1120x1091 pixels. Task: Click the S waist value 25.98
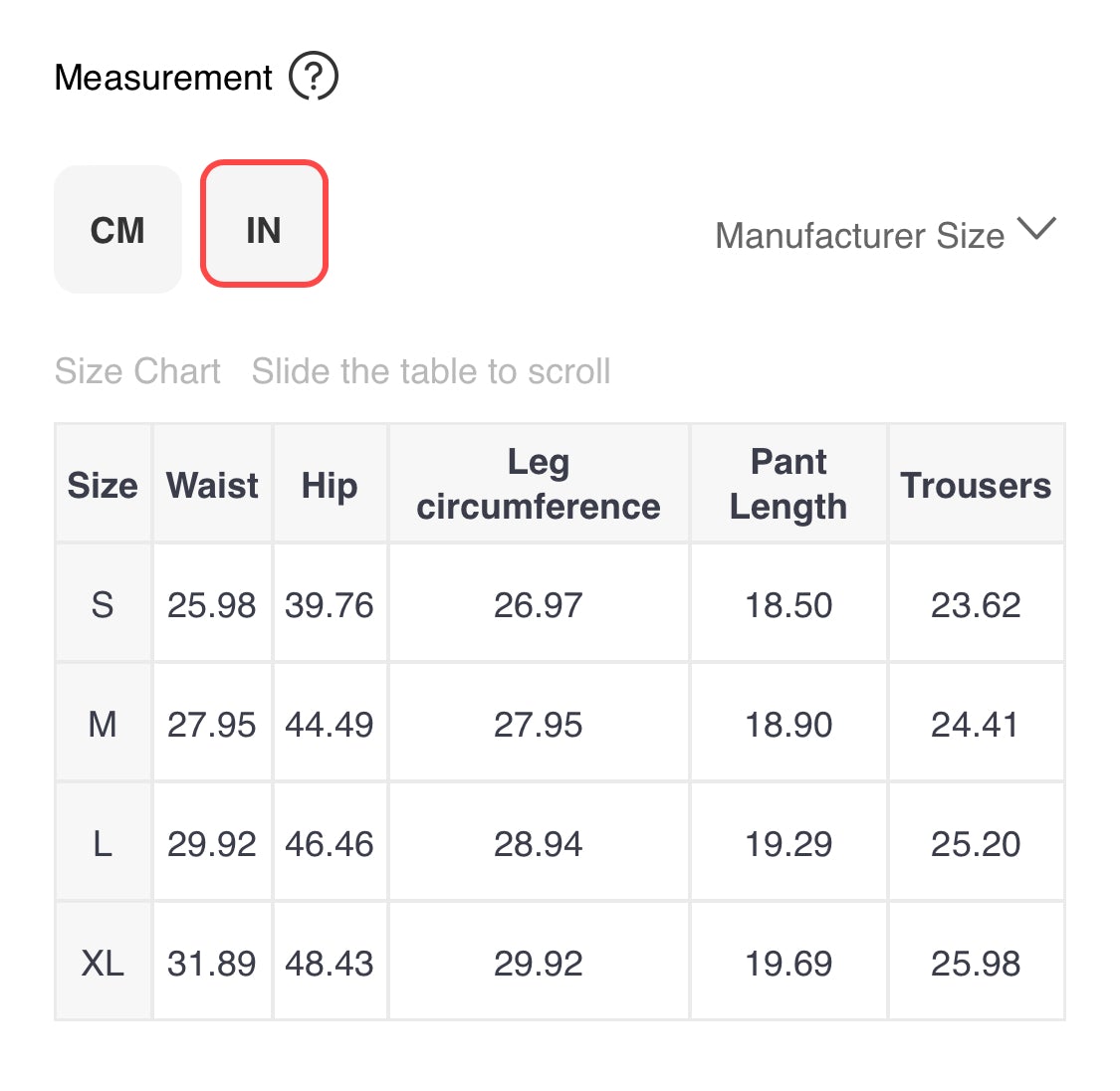click(x=212, y=604)
